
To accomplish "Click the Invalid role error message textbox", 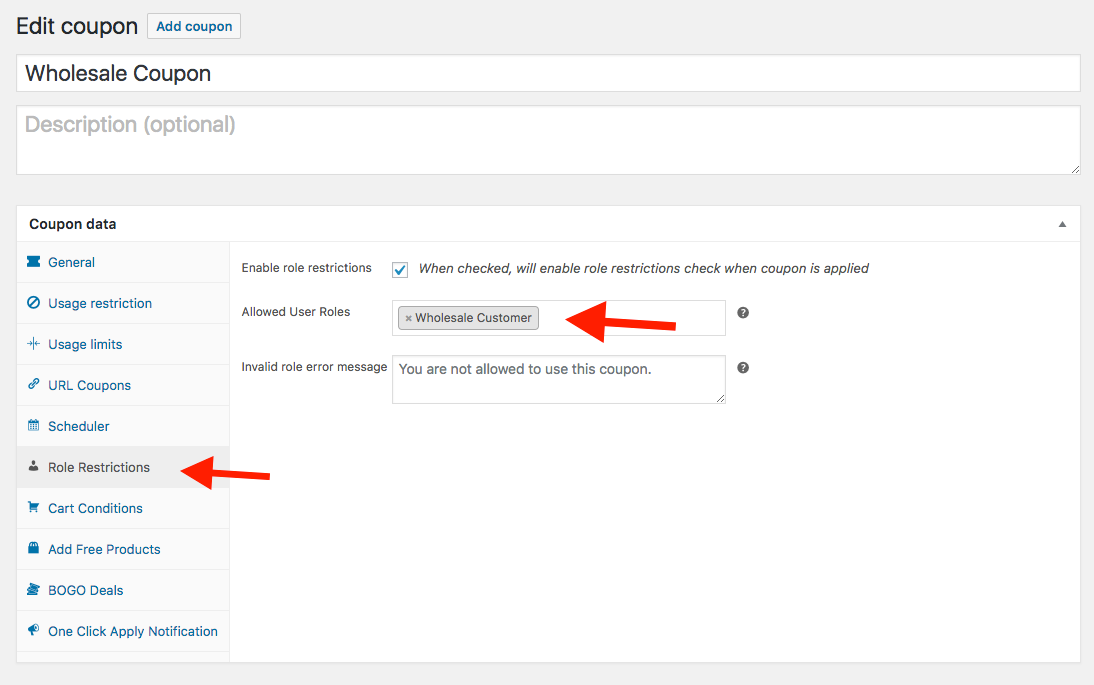I will (x=558, y=380).
